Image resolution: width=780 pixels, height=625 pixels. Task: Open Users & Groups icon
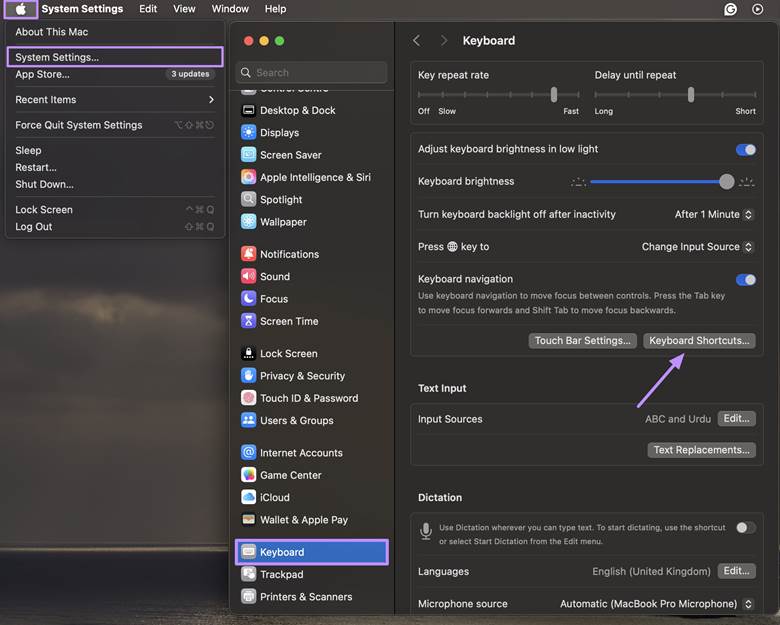[x=248, y=420]
